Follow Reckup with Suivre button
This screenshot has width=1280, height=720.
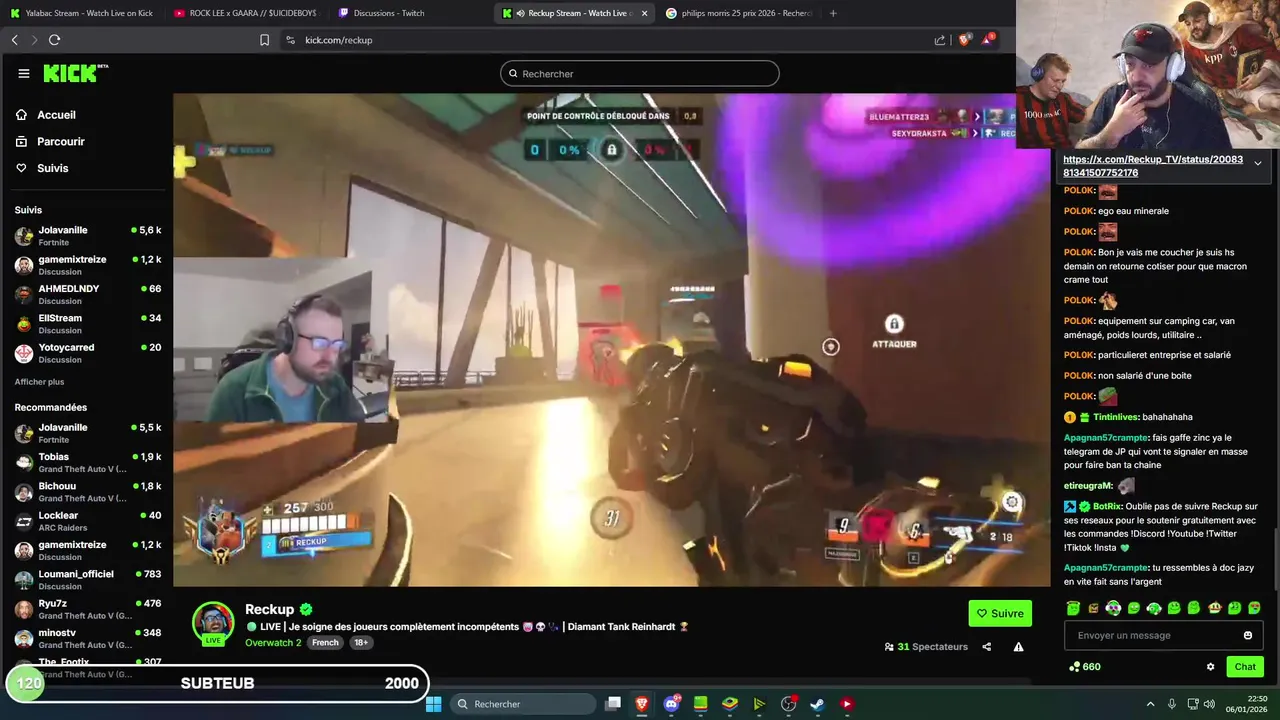click(x=1000, y=613)
